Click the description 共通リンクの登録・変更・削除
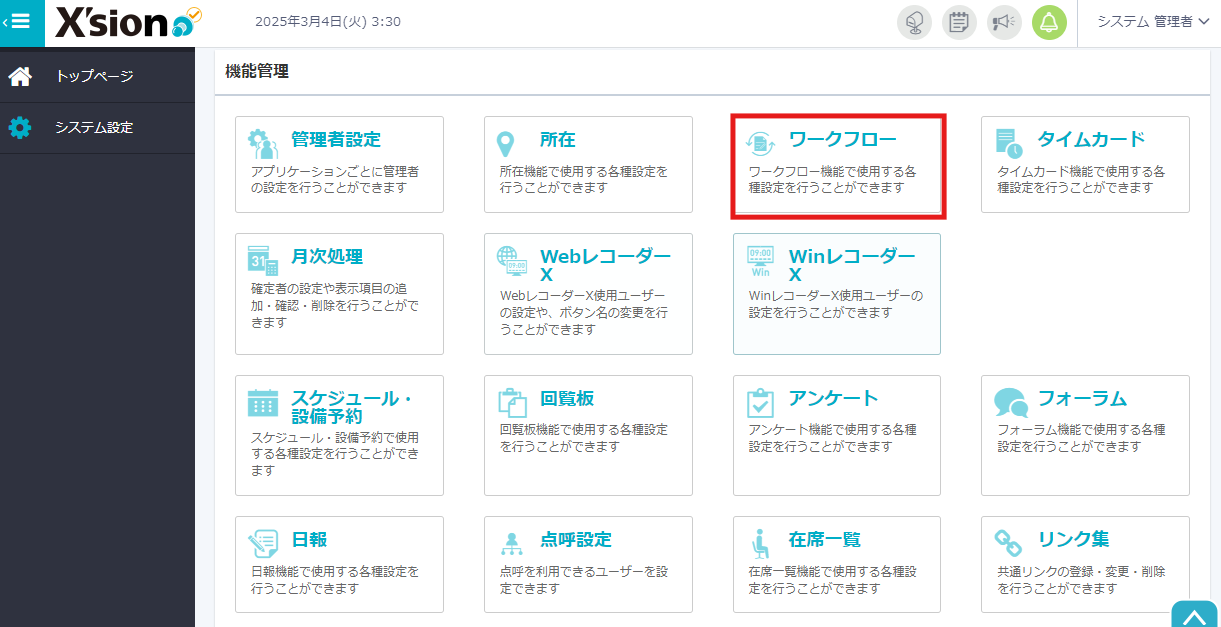Screen dimensions: 1221x627 click(1081, 580)
